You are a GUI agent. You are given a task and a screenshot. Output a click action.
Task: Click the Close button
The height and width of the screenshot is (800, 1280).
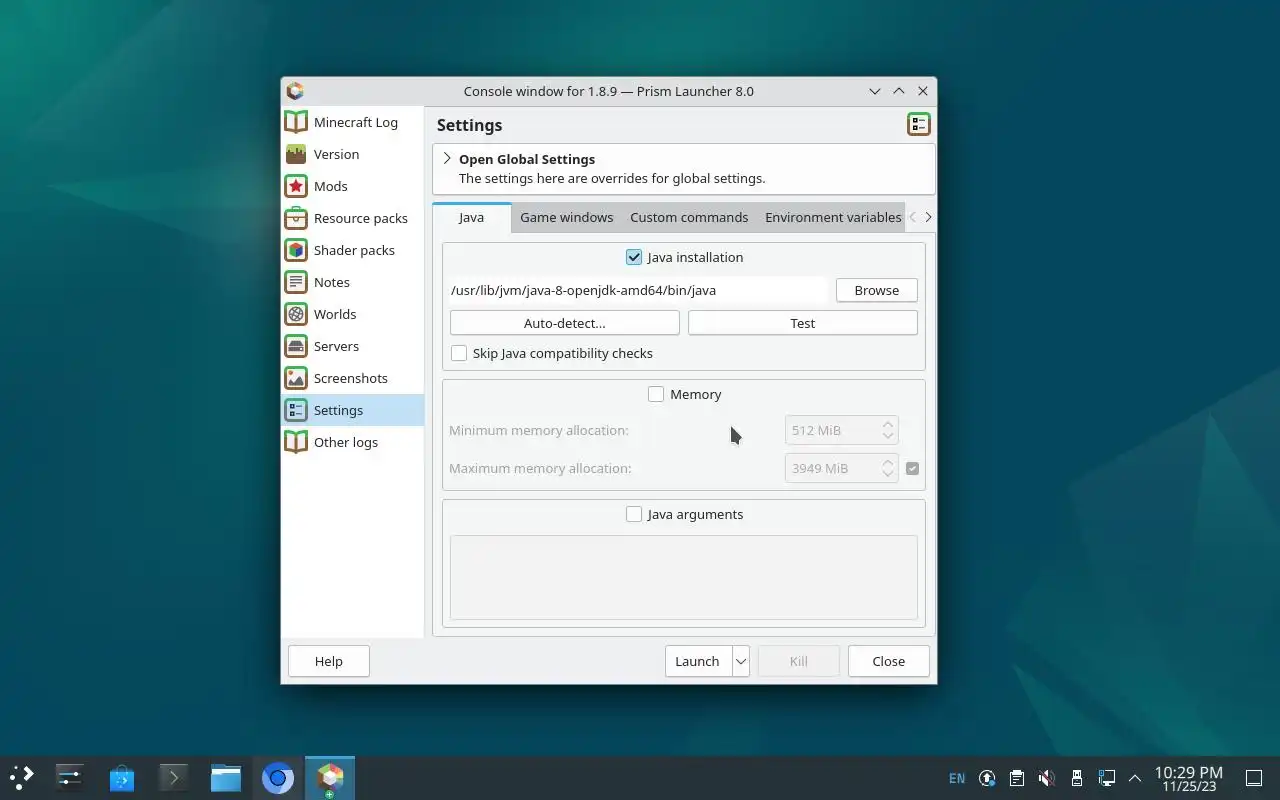point(889,661)
